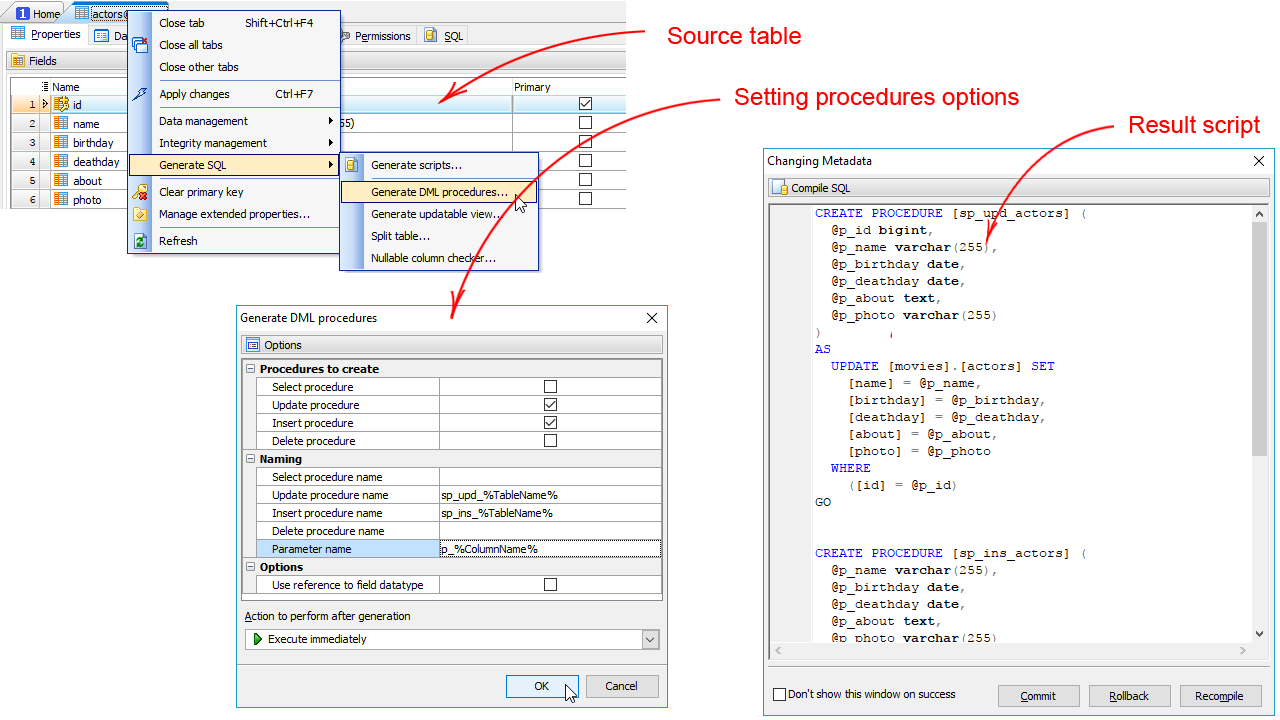The height and width of the screenshot is (720, 1280).
Task: Click the Apply changes icon in menu
Action: (140, 94)
